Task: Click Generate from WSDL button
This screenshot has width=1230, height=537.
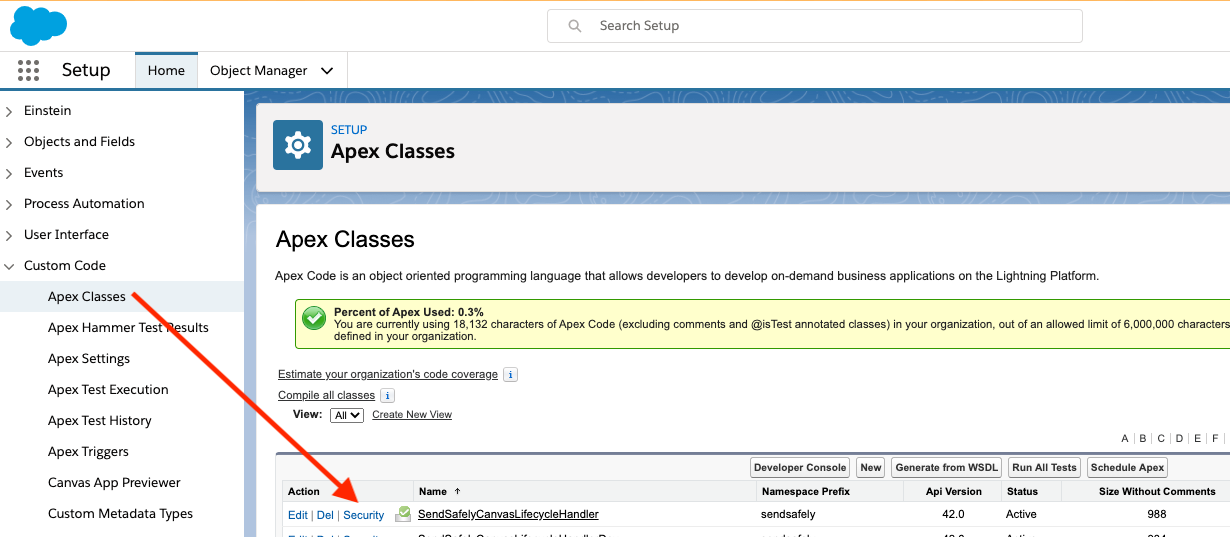Action: click(x=947, y=467)
